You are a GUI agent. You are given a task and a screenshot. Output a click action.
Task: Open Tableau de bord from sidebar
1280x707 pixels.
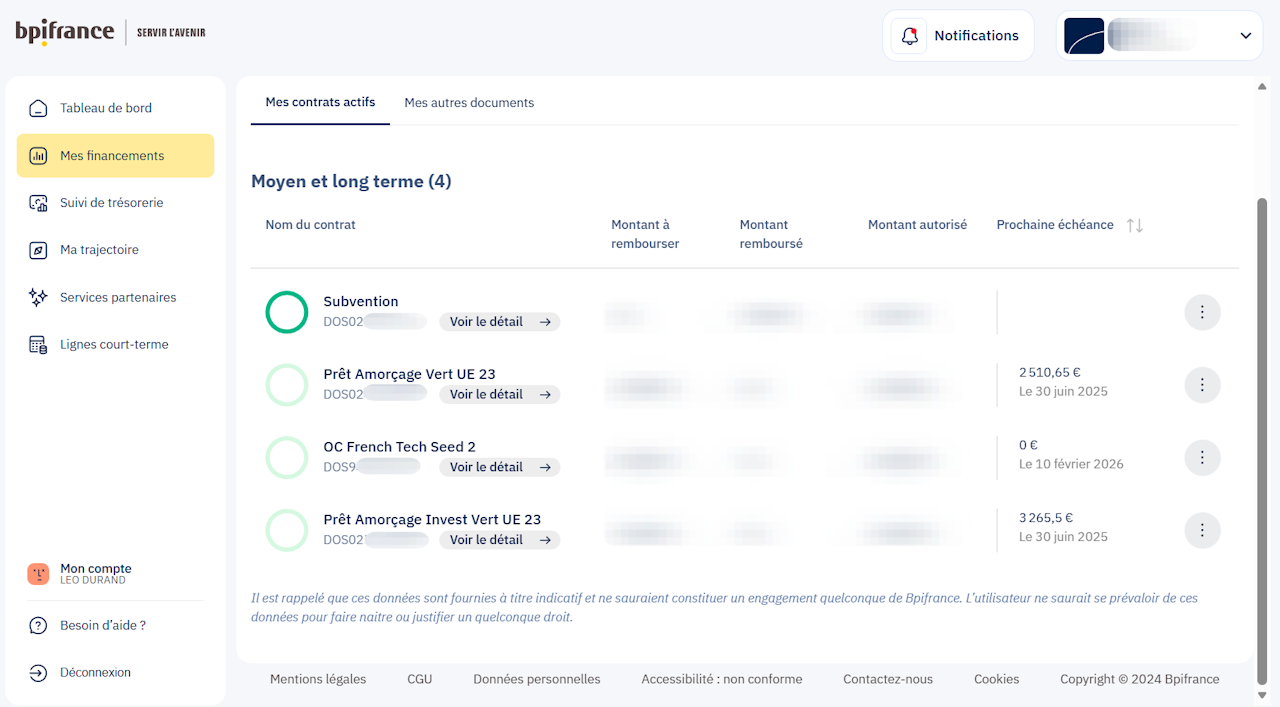click(x=106, y=108)
